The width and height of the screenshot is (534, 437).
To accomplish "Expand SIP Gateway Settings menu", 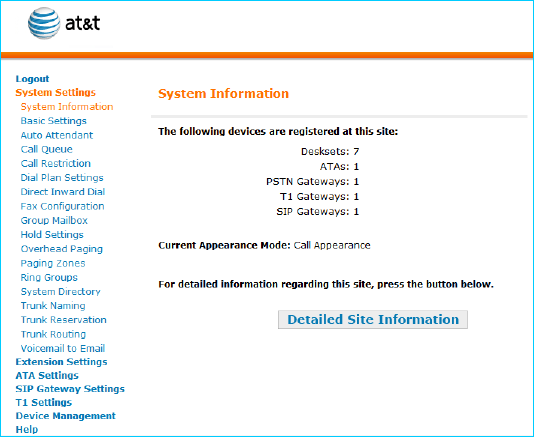I will coord(70,389).
